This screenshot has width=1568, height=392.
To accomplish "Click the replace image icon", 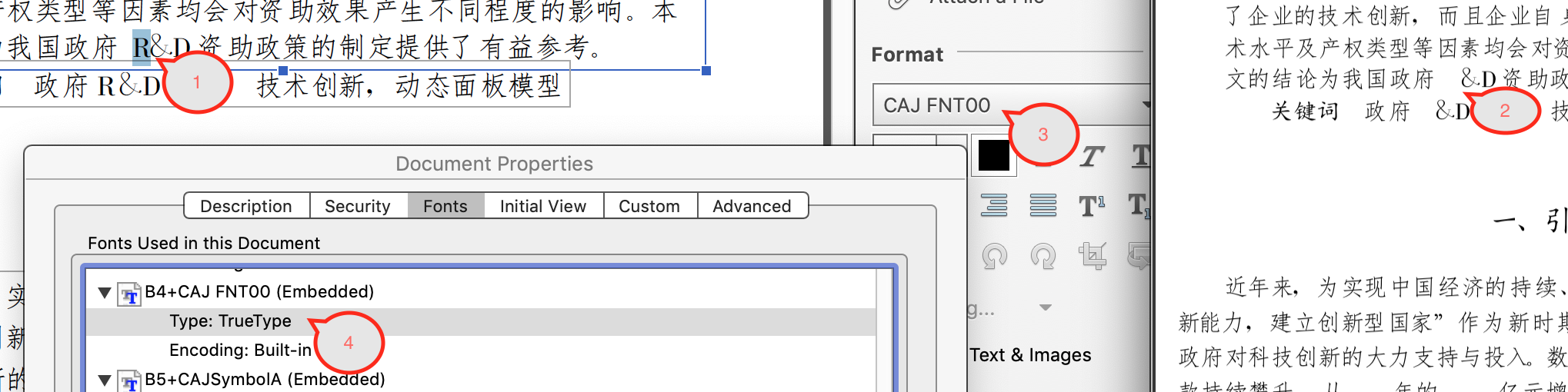I will pyautogui.click(x=1139, y=255).
